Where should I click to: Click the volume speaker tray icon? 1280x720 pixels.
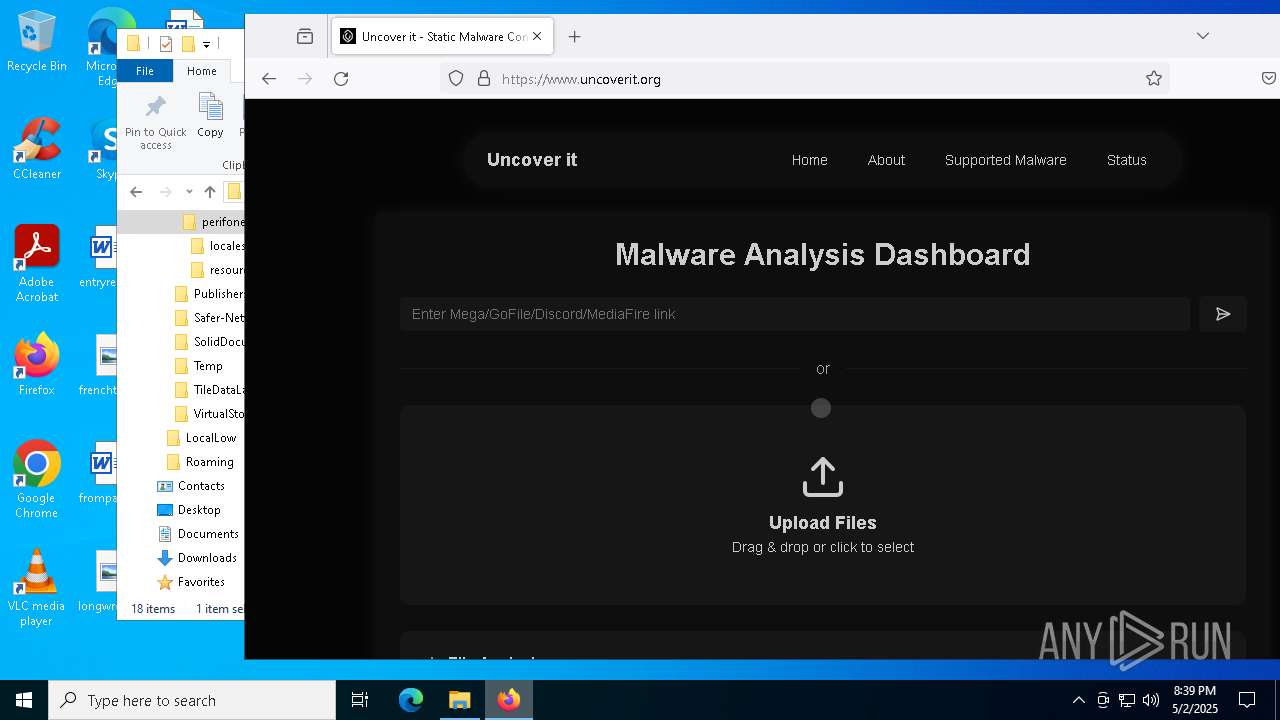pyautogui.click(x=1151, y=700)
